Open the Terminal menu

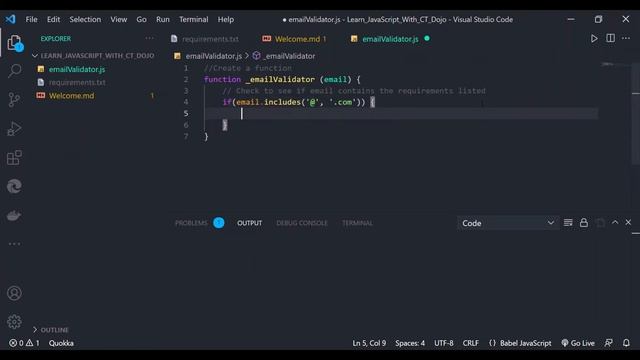pyautogui.click(x=193, y=19)
